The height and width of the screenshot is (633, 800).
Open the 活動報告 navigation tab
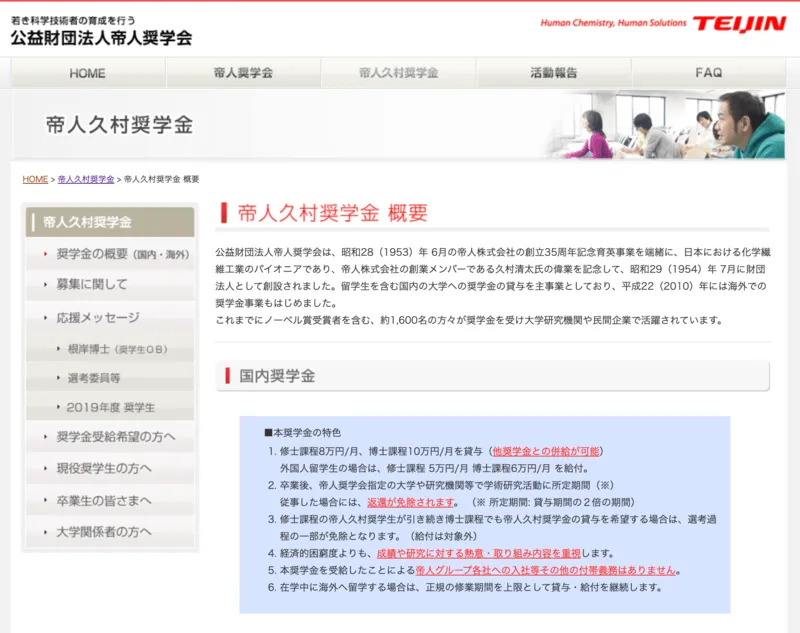pos(553,73)
